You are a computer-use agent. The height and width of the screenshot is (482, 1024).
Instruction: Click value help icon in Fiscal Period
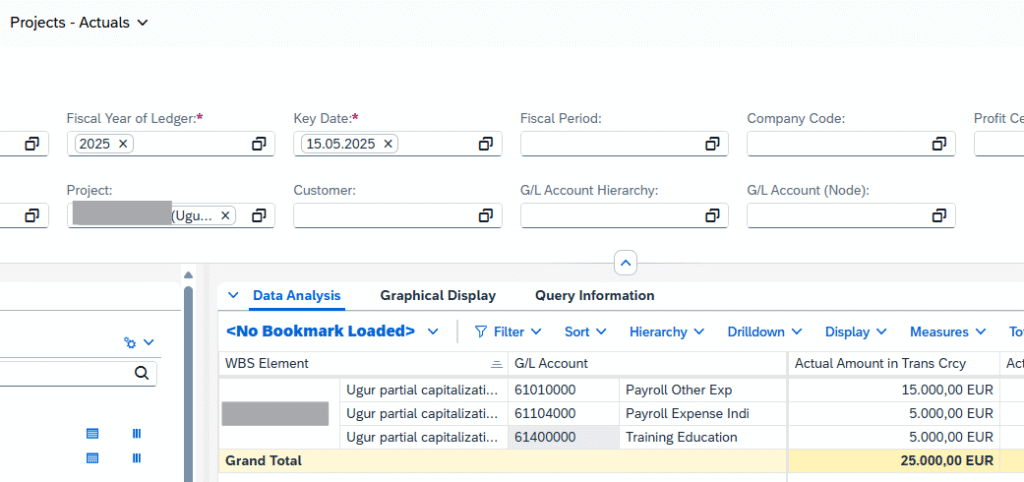[712, 144]
